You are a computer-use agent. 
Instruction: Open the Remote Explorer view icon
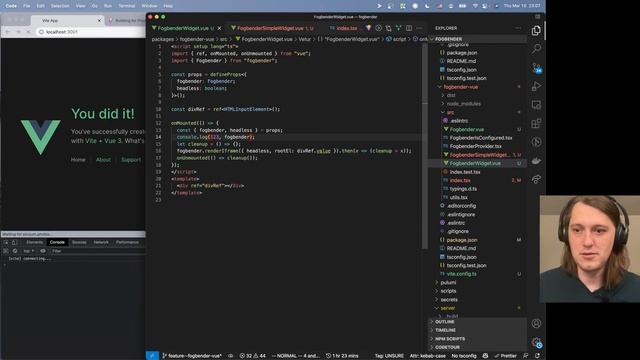(x=536, y=105)
